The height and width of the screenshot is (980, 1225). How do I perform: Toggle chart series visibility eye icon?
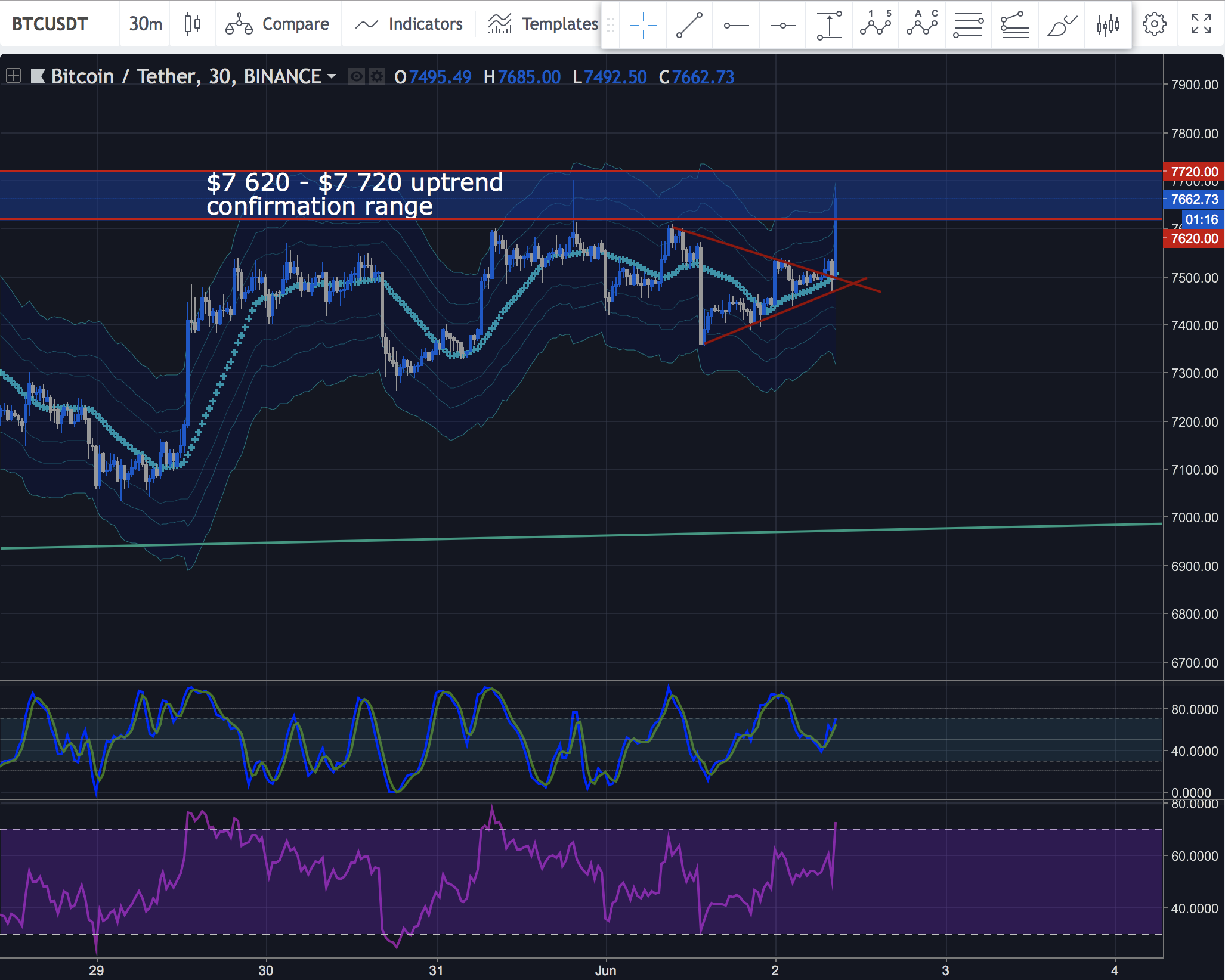coord(357,77)
